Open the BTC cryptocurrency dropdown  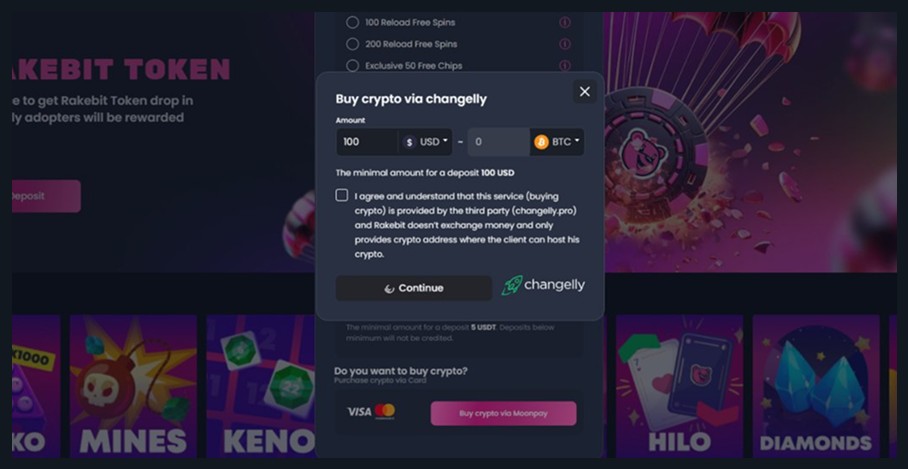tap(557, 142)
